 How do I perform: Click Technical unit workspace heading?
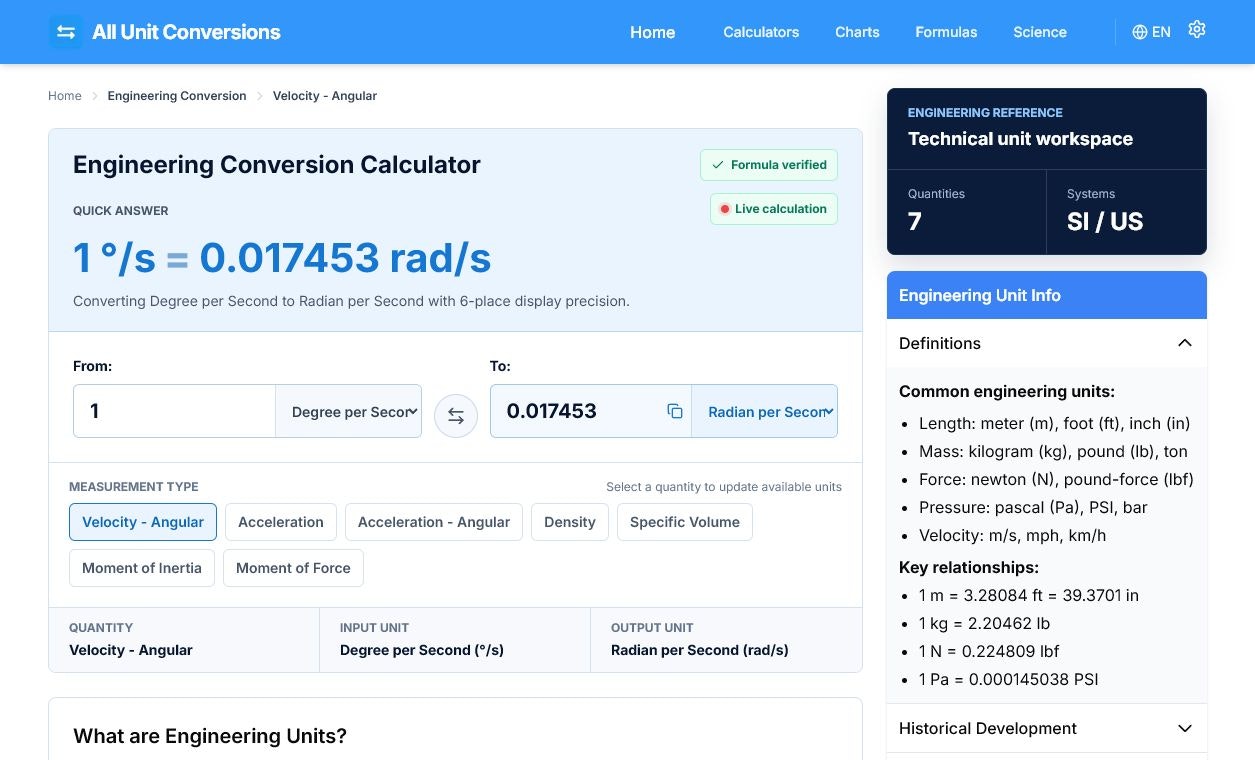coord(1020,139)
